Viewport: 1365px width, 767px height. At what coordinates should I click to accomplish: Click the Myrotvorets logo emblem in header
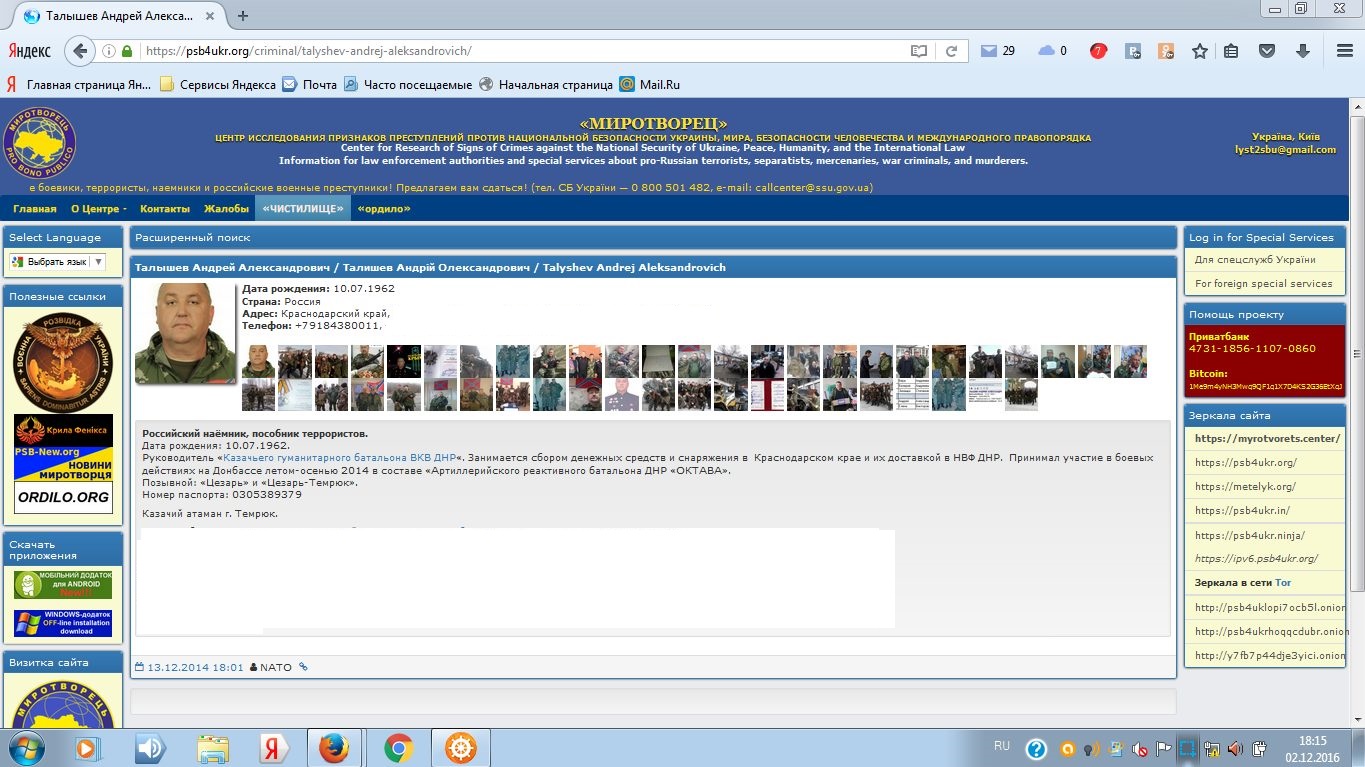click(x=40, y=143)
